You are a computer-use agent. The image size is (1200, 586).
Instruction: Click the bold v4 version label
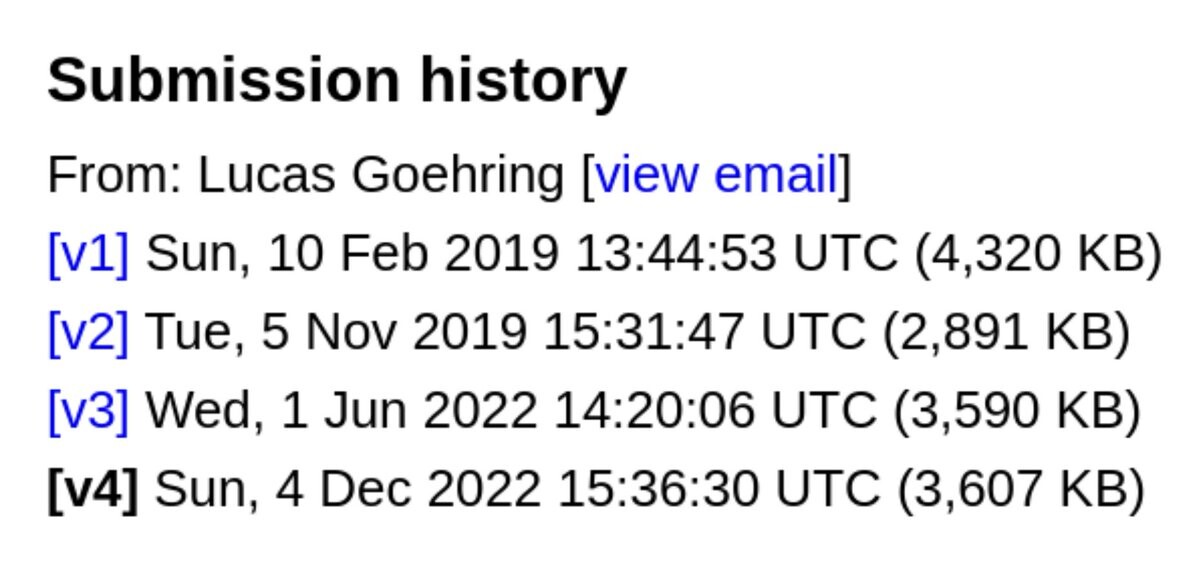coord(93,490)
